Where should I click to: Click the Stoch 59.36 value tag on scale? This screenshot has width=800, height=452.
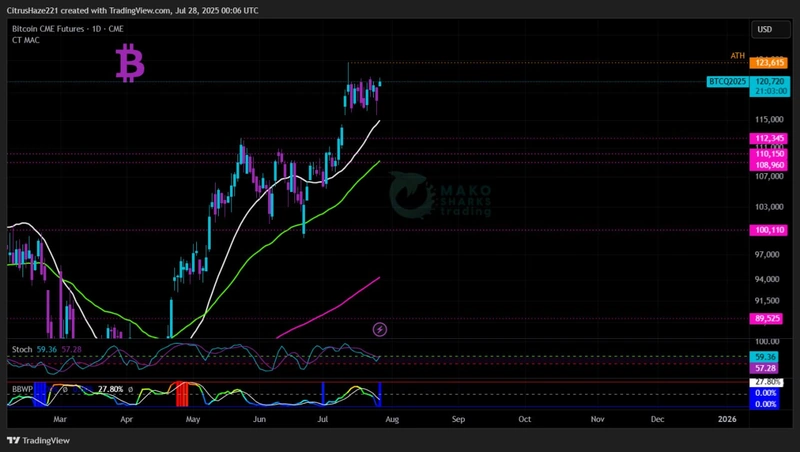point(765,357)
